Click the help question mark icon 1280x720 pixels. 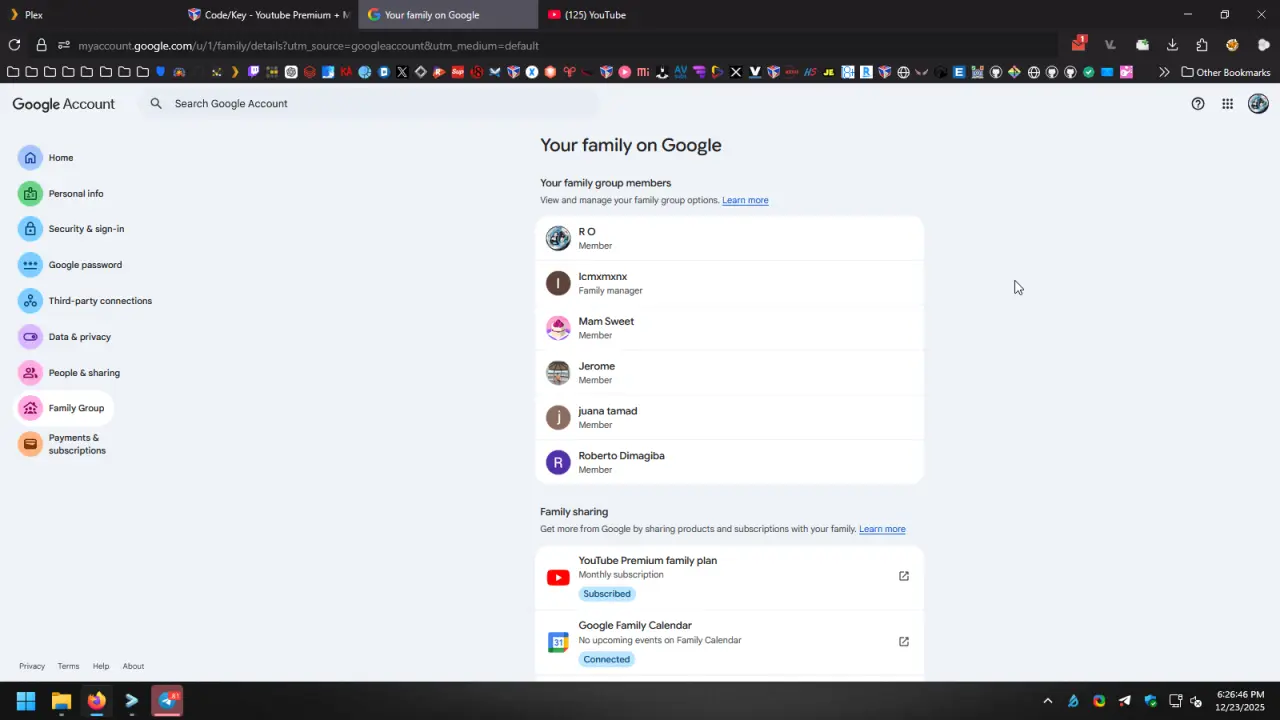[x=1198, y=104]
